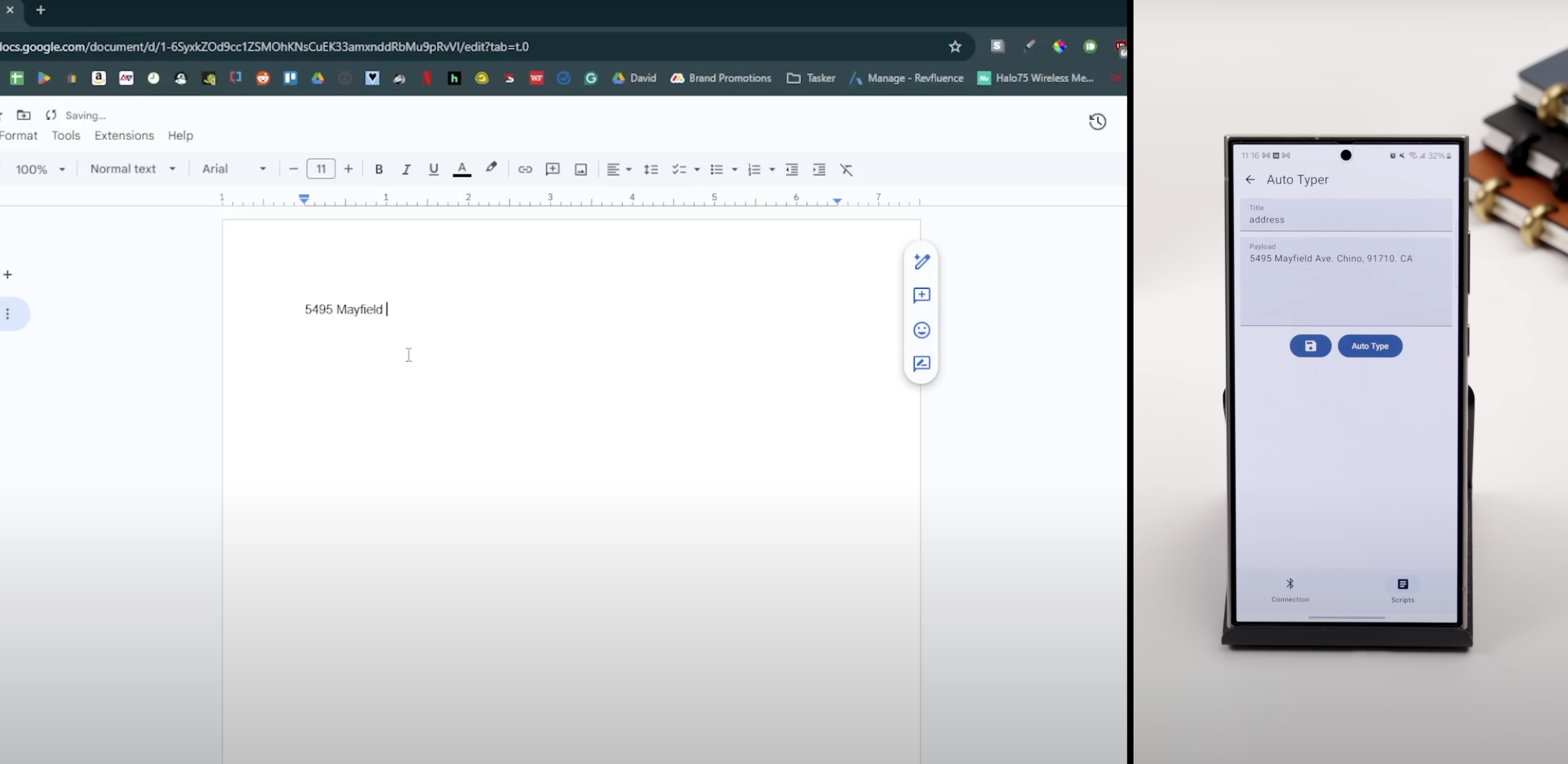
Task: Click the font size 11 field
Action: tap(321, 169)
